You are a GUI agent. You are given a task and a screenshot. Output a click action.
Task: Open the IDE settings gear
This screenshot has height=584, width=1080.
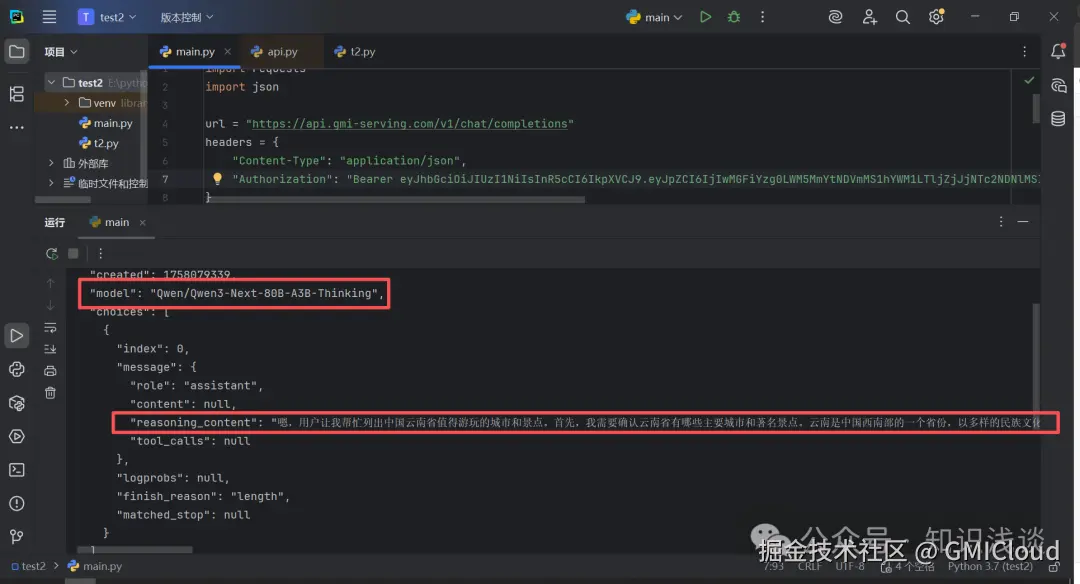(936, 17)
